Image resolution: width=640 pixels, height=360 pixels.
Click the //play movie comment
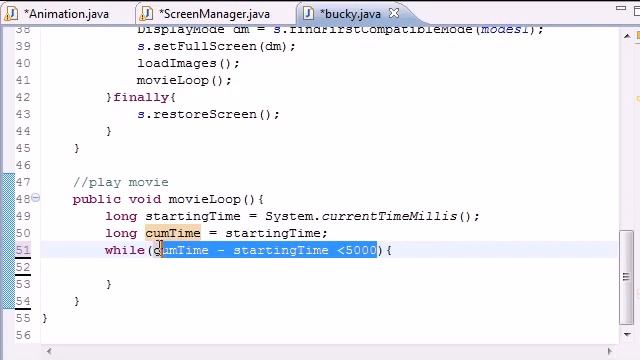click(x=121, y=182)
